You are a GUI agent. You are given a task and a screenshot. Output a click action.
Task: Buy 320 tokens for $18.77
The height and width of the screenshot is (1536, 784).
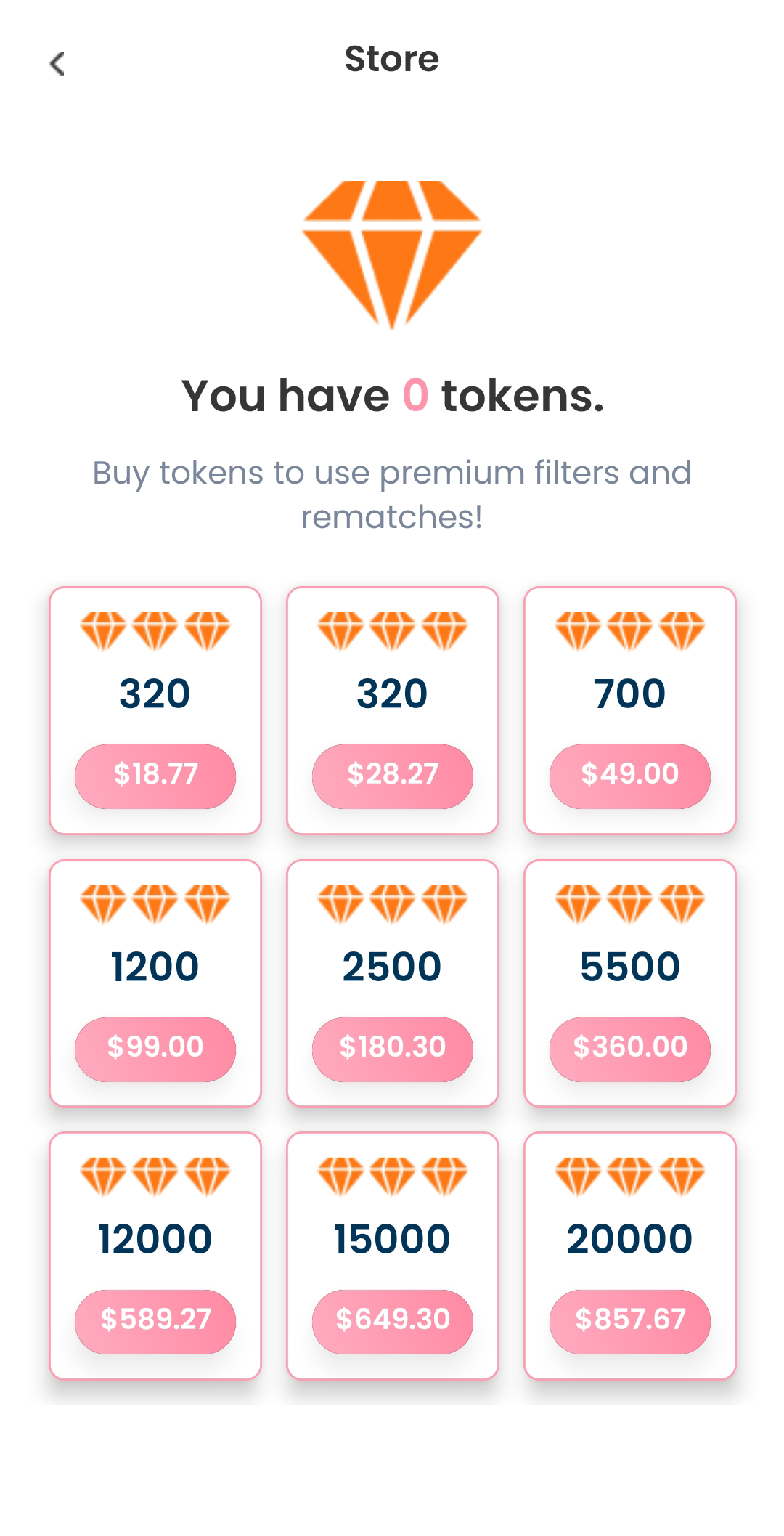click(155, 776)
